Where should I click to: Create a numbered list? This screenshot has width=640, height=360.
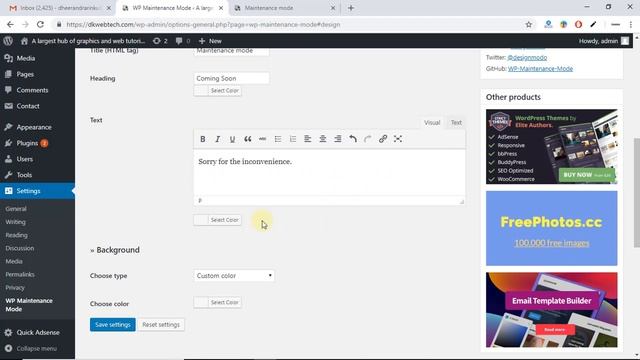tap(293, 139)
